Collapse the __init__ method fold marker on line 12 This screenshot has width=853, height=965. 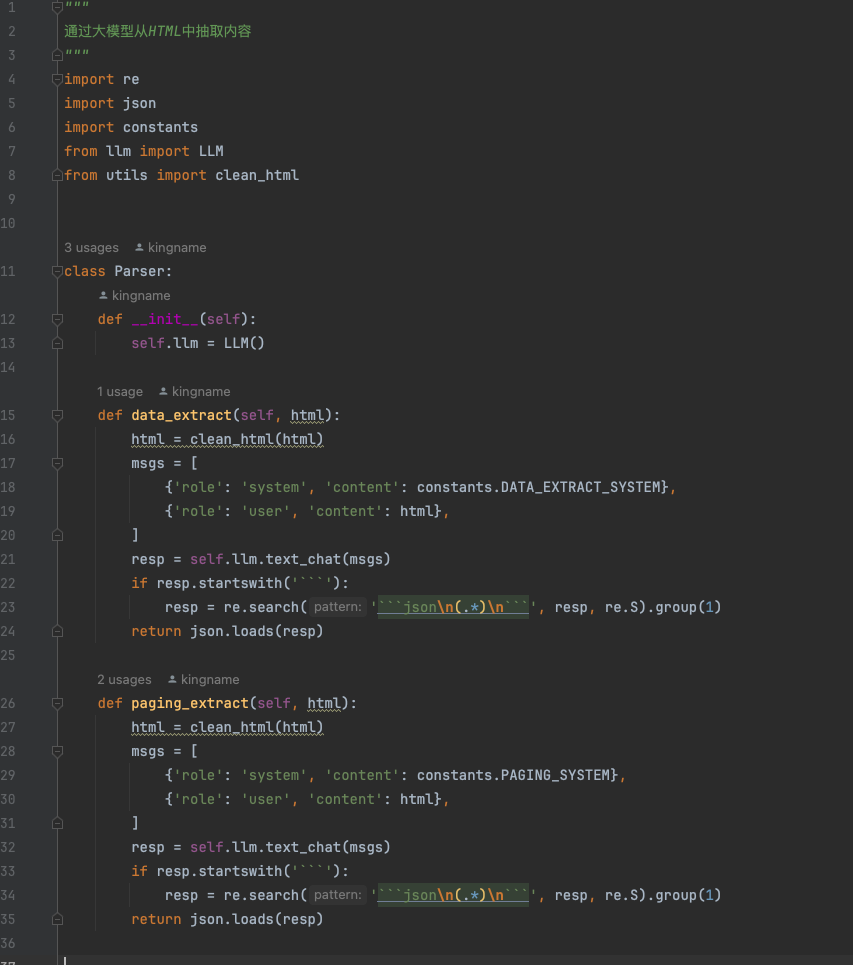coord(57,319)
